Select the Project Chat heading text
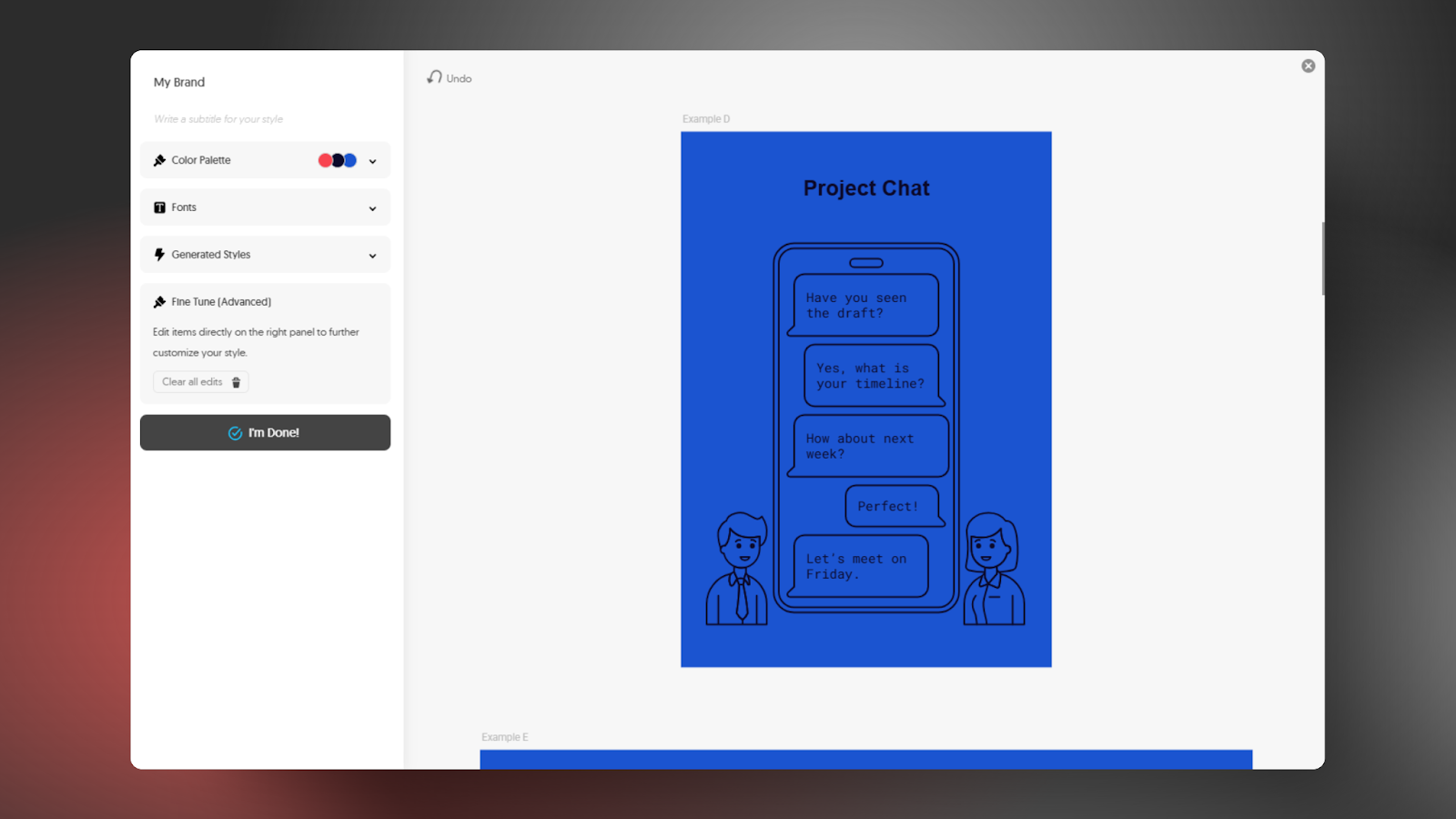 coord(866,188)
